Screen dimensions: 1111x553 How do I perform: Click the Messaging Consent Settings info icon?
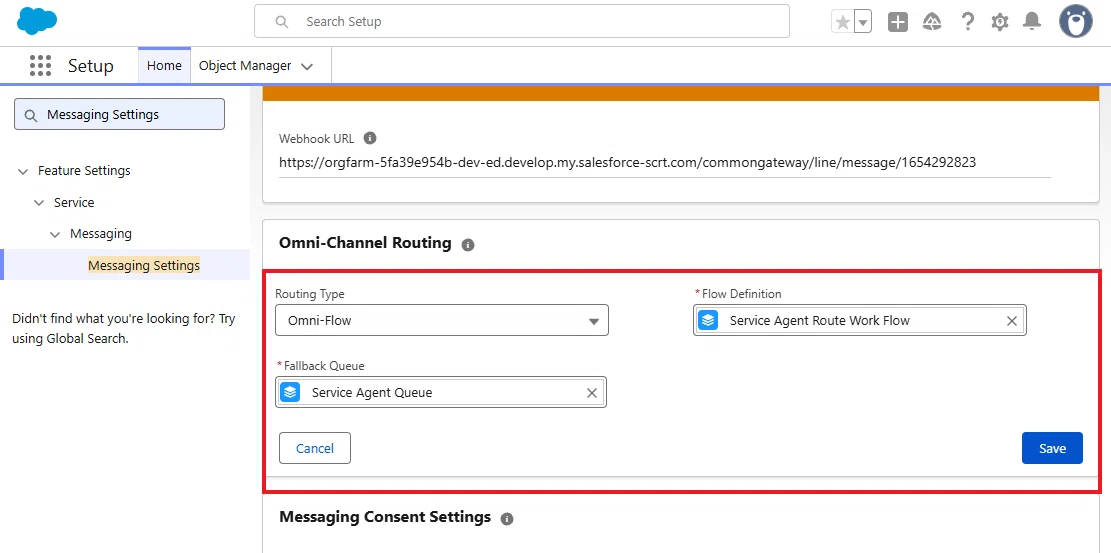pos(507,519)
